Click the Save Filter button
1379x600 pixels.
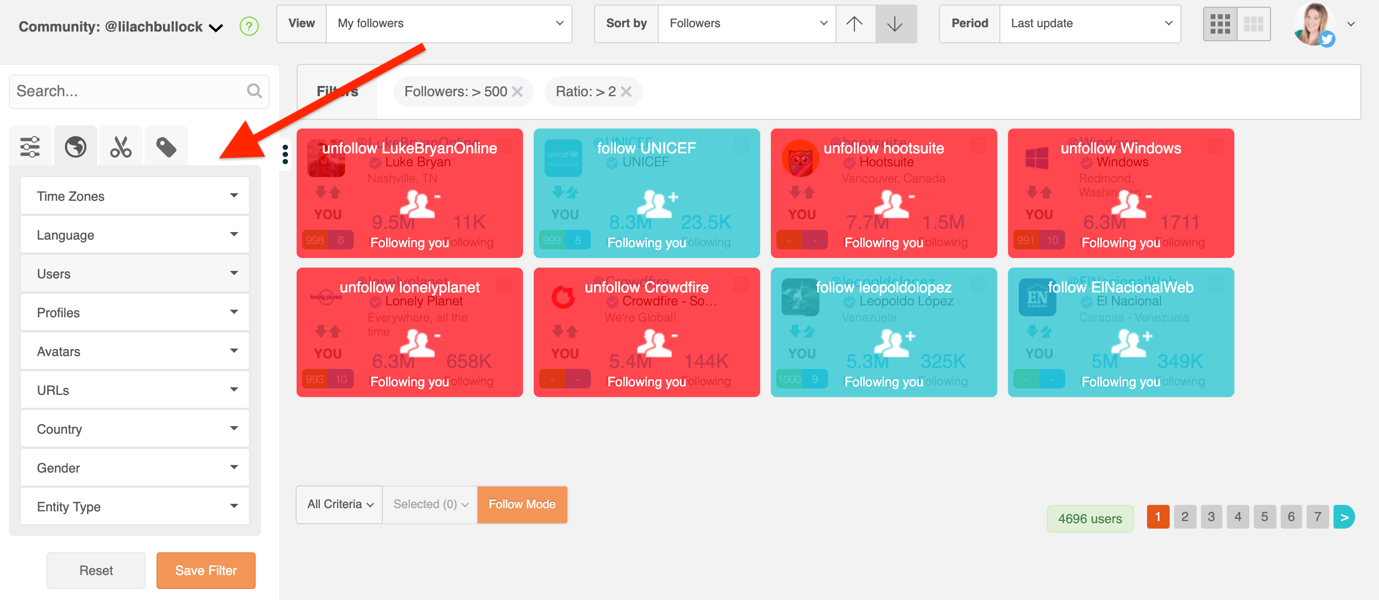pos(206,570)
